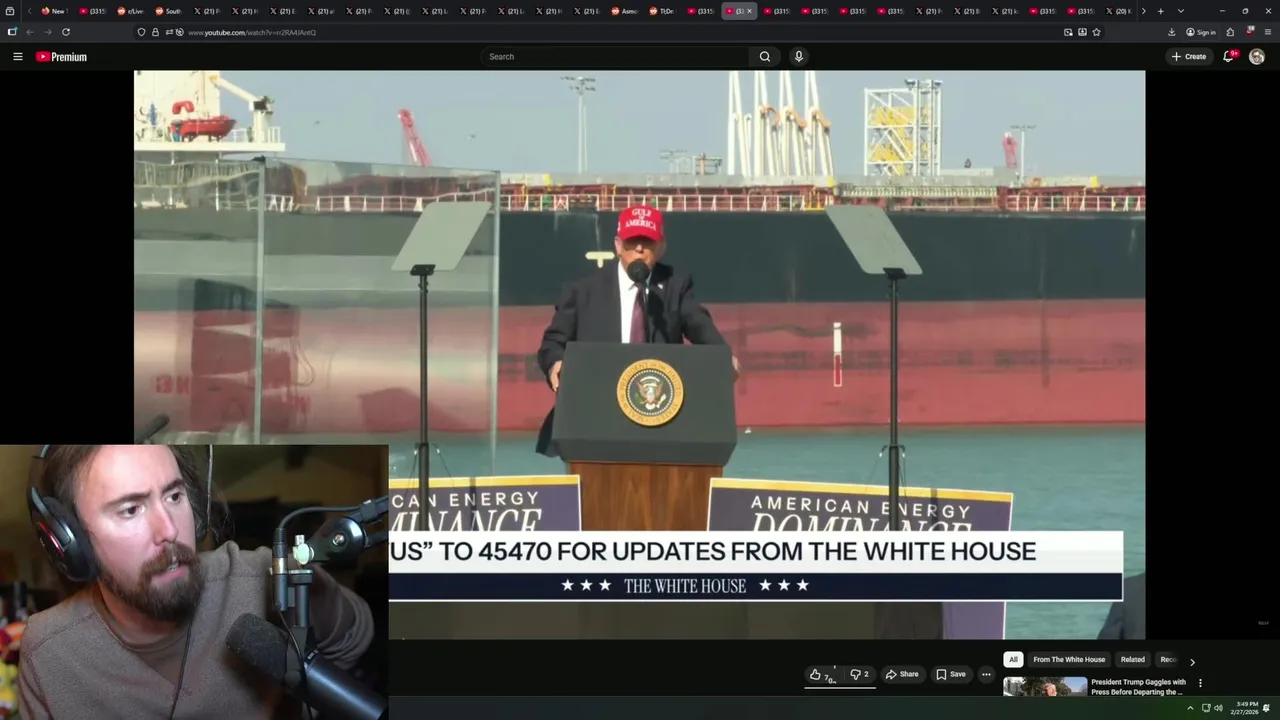This screenshot has width=1280, height=720.
Task: Open options for President Trump Gaggles video
Action: coord(1200,683)
